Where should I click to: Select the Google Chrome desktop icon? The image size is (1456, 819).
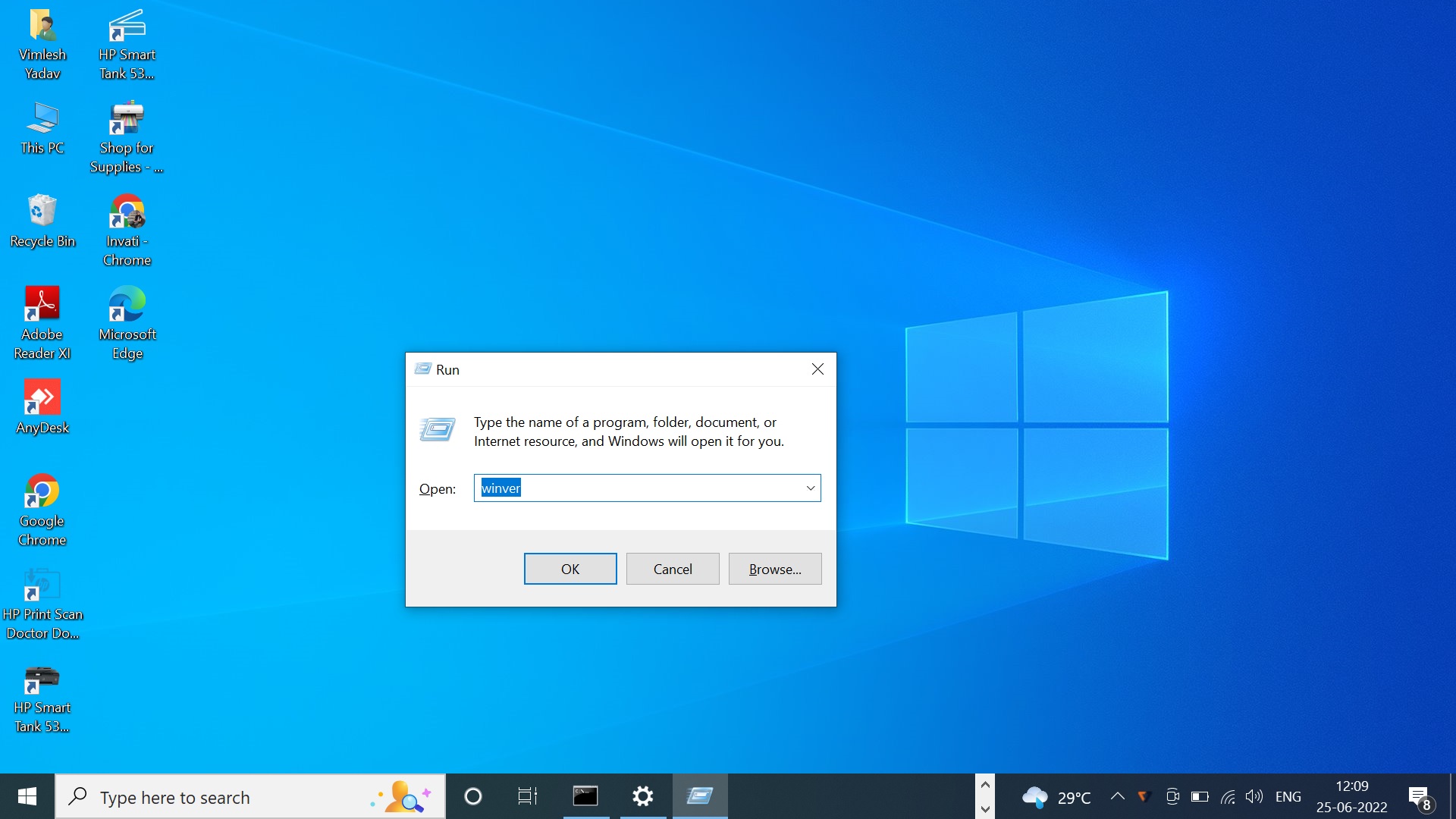pos(42,508)
